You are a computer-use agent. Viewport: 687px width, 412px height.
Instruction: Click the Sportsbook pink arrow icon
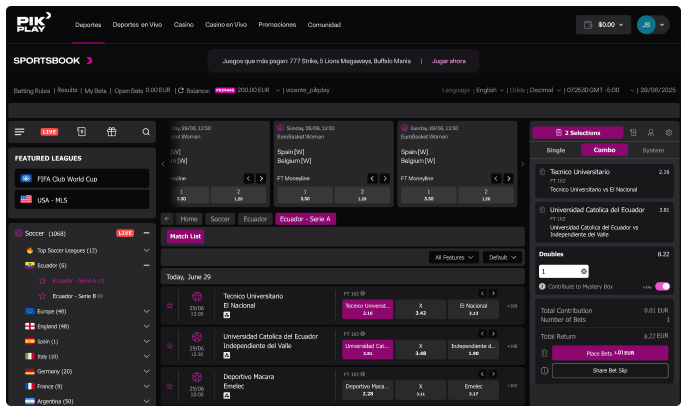point(89,60)
